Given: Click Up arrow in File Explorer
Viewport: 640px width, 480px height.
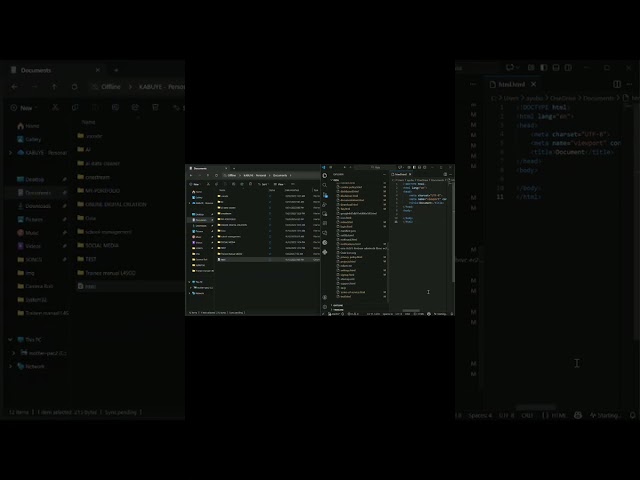Looking at the screenshot, I should (x=208, y=175).
